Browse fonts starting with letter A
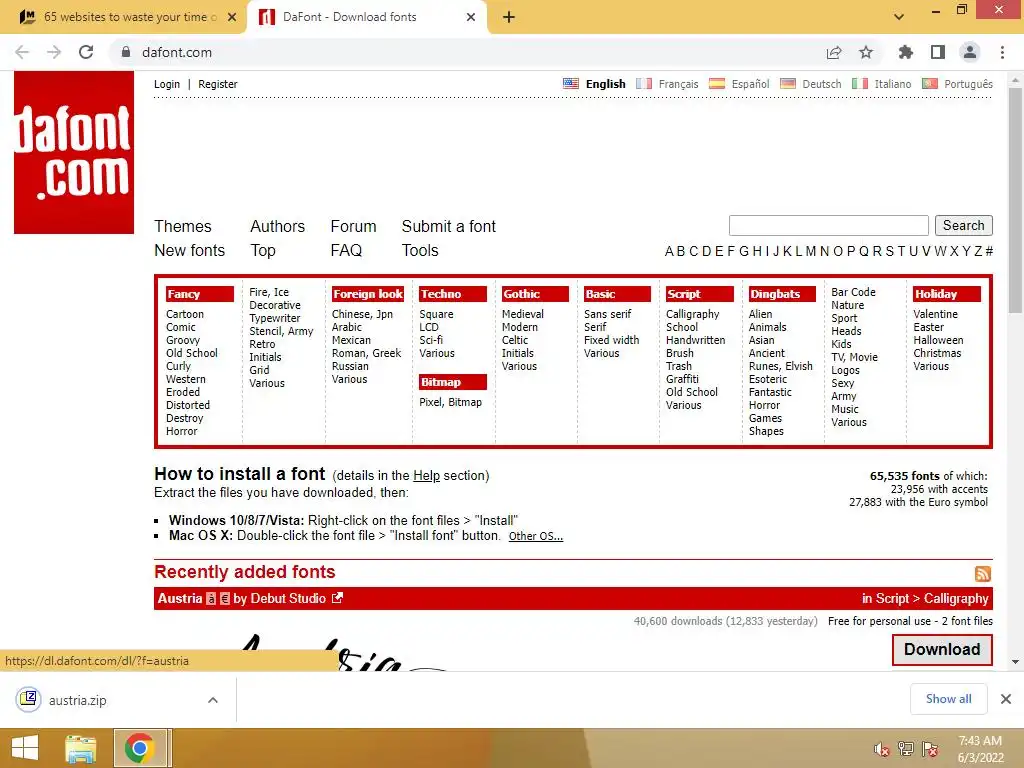The width and height of the screenshot is (1024, 768). click(669, 251)
